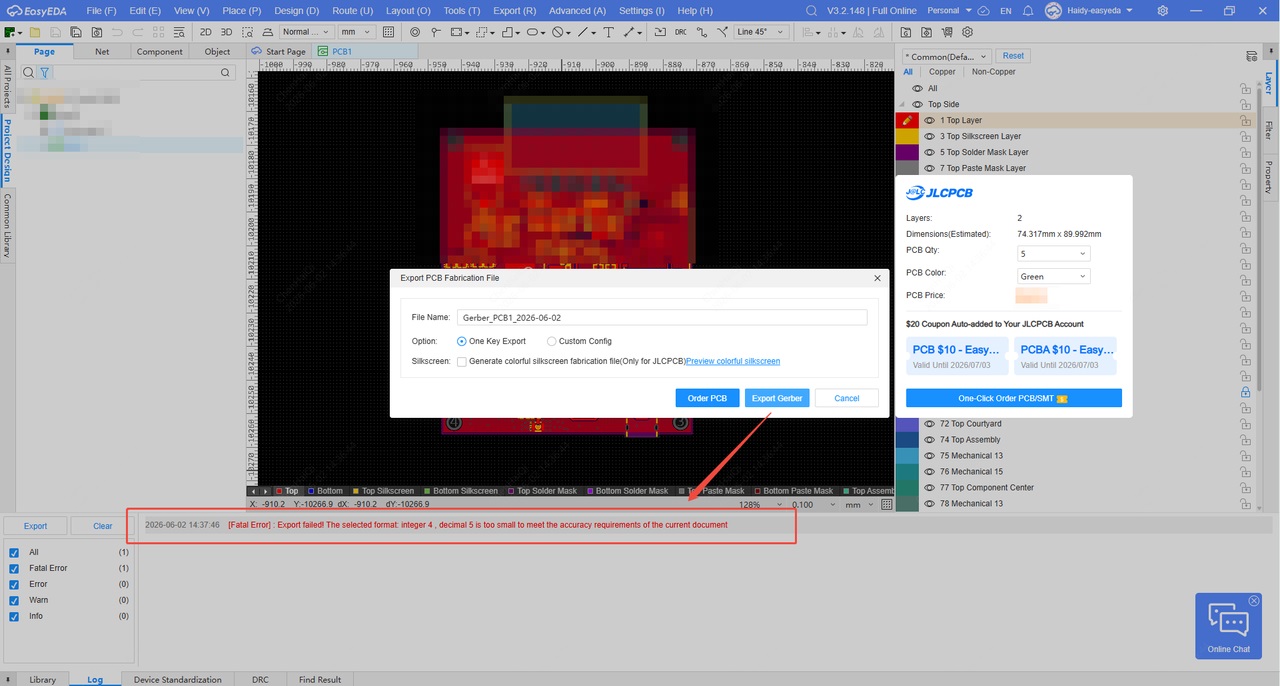The width and height of the screenshot is (1280, 686).
Task: Open the Design (D) menu
Action: coord(296,10)
